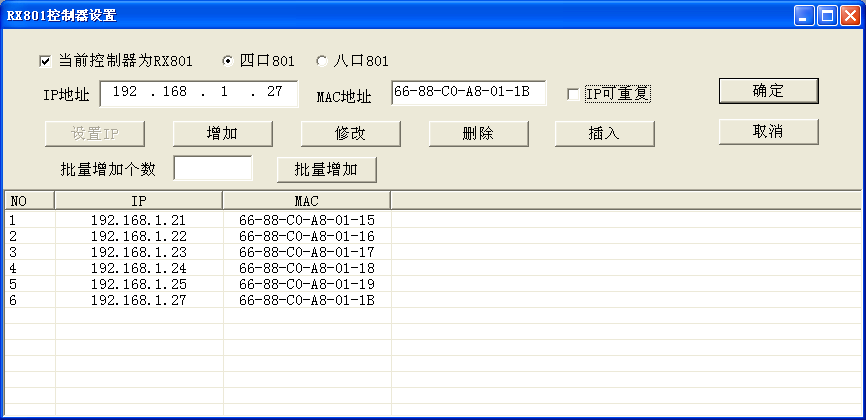
Task: Click MAC cell 66-88-C0-A8-01-19
Action: 307,285
